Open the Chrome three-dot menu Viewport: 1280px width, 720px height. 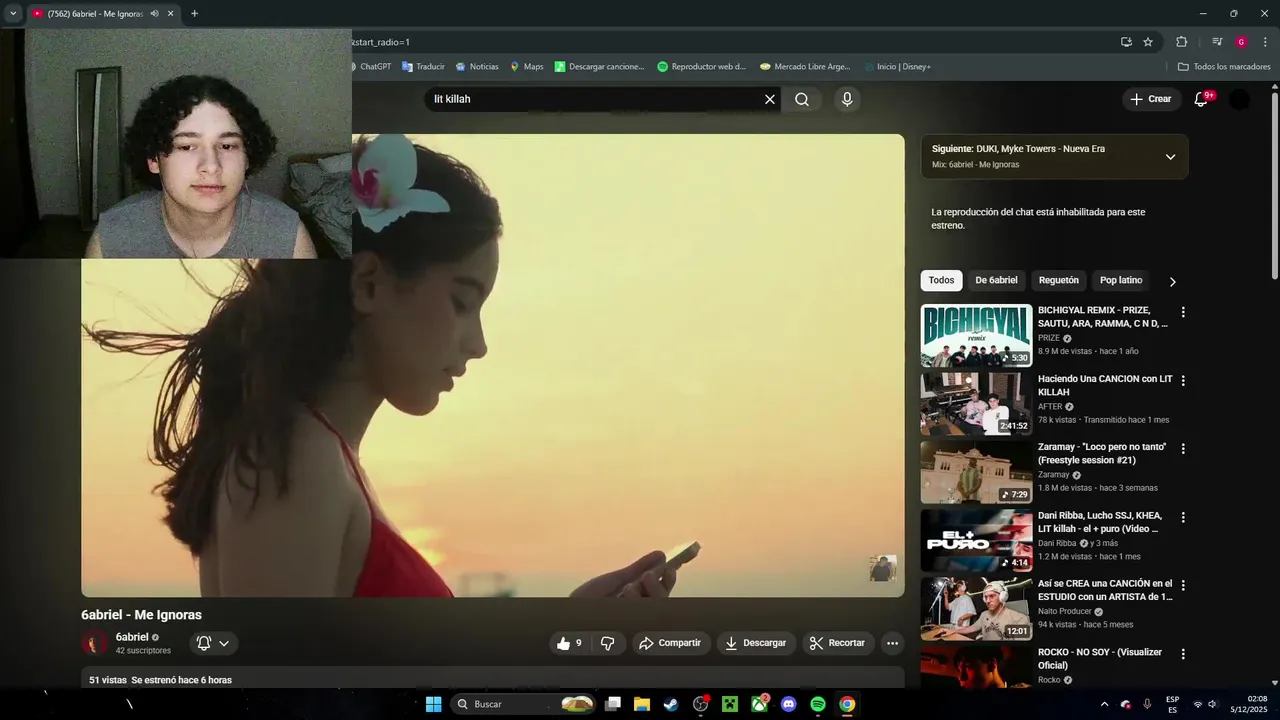pyautogui.click(x=1265, y=42)
